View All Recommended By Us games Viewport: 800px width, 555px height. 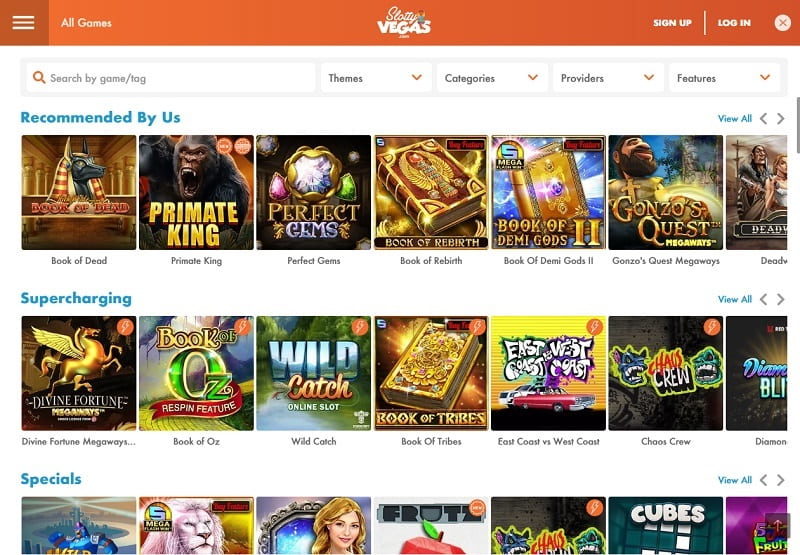pos(735,119)
